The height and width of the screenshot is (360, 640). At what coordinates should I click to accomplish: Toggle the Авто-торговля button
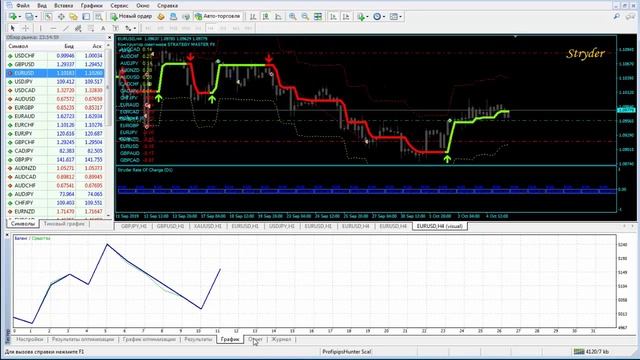[217, 16]
